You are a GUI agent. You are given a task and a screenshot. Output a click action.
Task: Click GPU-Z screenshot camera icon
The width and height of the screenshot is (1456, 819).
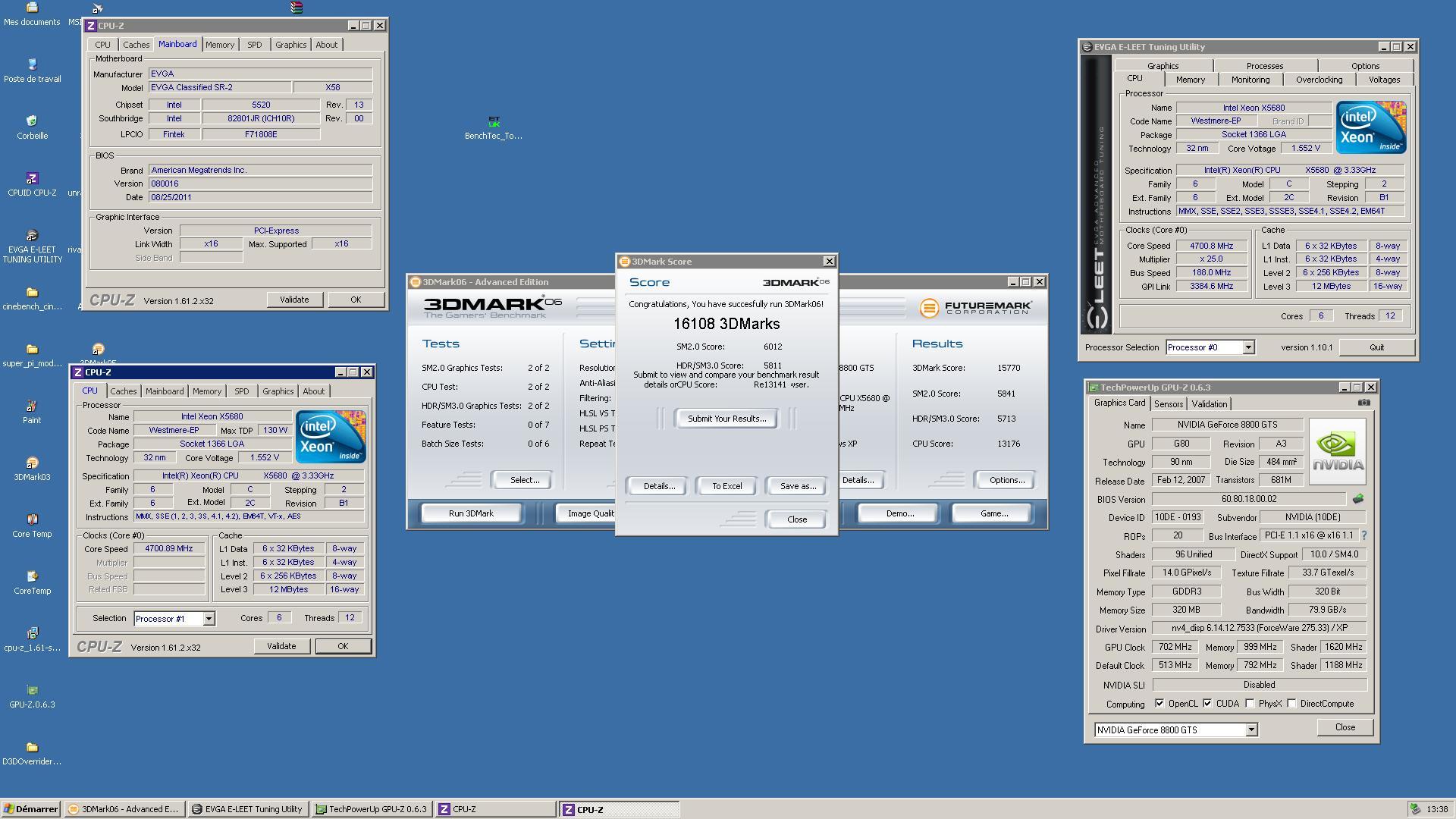(1363, 403)
